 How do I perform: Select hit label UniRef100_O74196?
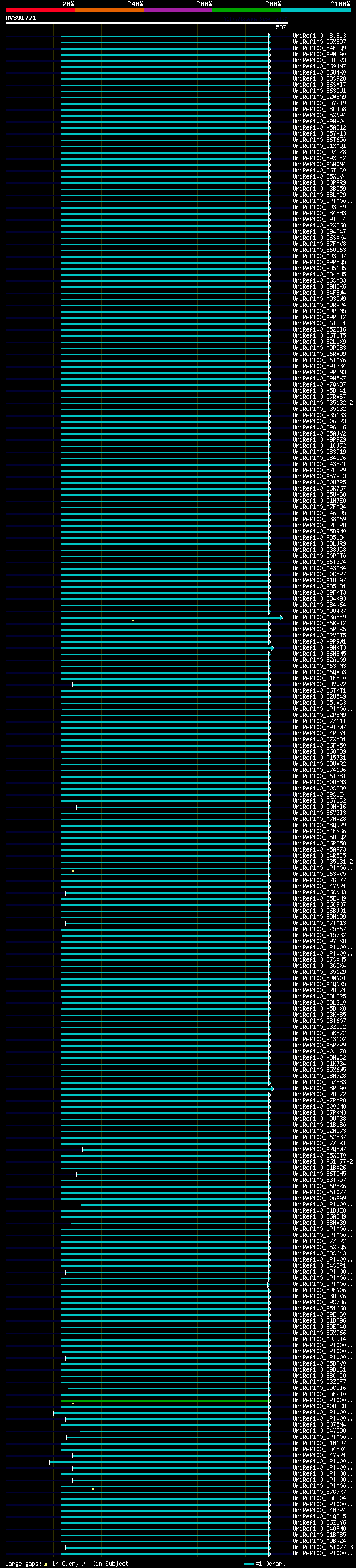[319, 770]
